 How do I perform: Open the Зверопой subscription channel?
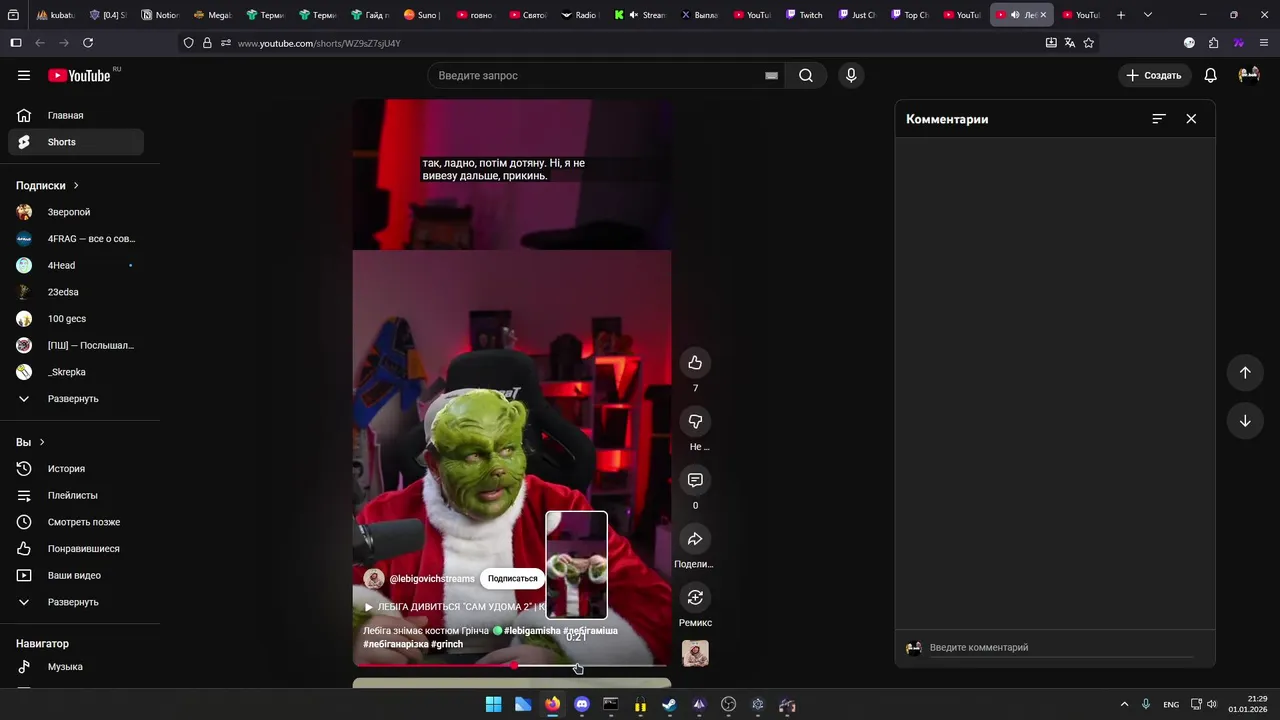pyautogui.click(x=76, y=212)
